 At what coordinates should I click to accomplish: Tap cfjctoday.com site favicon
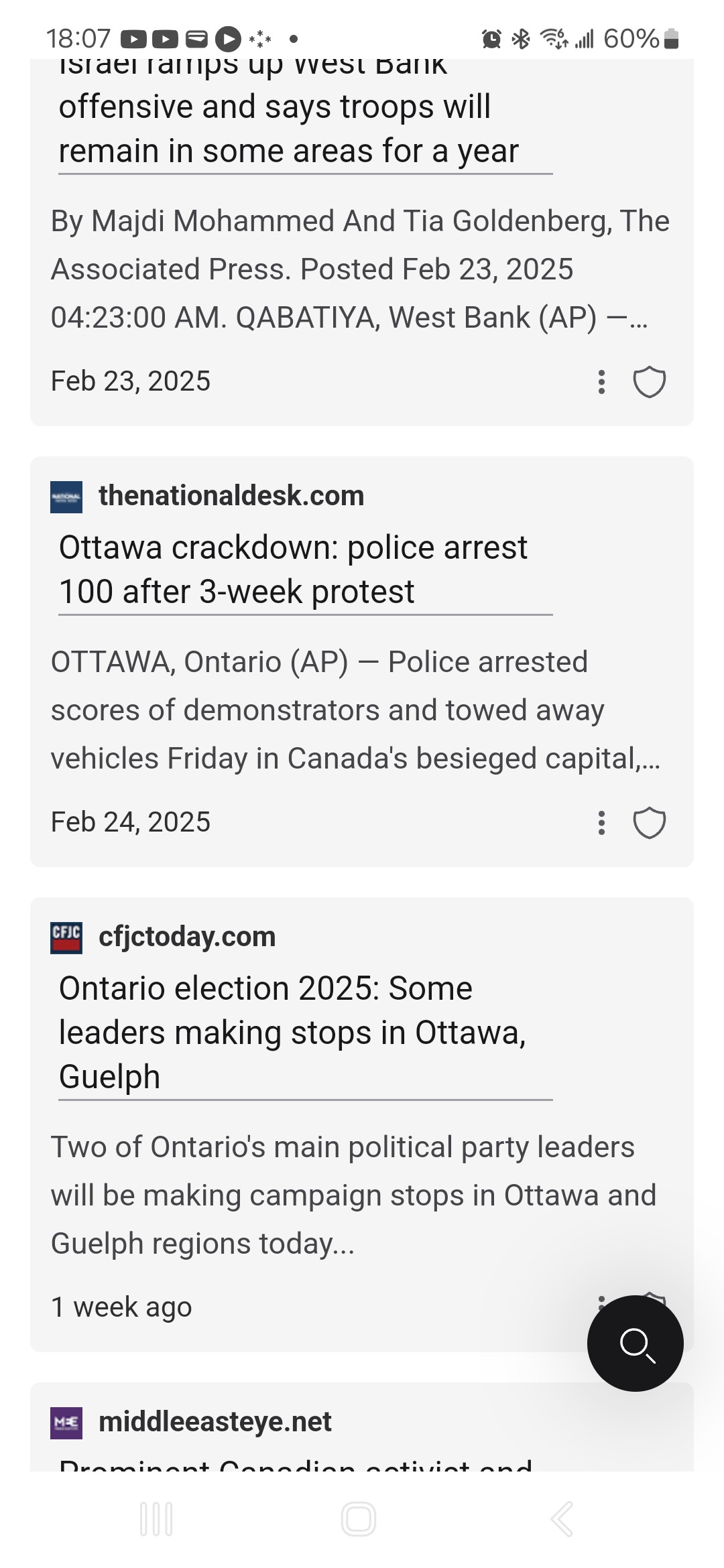click(x=66, y=937)
